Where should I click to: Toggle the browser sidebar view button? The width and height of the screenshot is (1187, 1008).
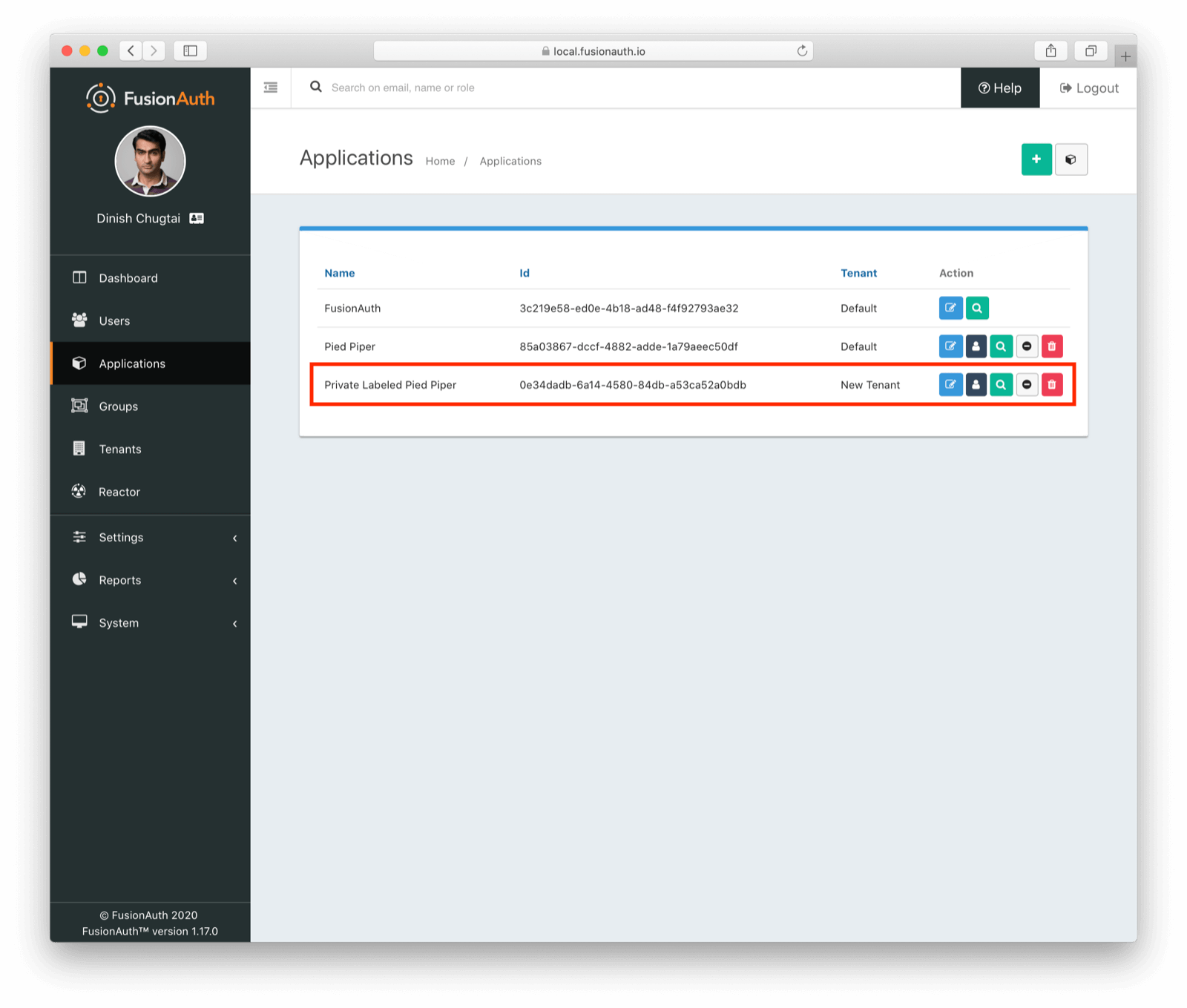click(x=191, y=50)
